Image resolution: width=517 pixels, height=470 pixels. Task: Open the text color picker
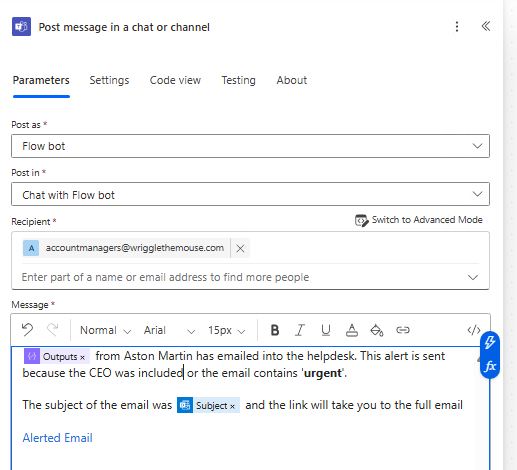[352, 330]
